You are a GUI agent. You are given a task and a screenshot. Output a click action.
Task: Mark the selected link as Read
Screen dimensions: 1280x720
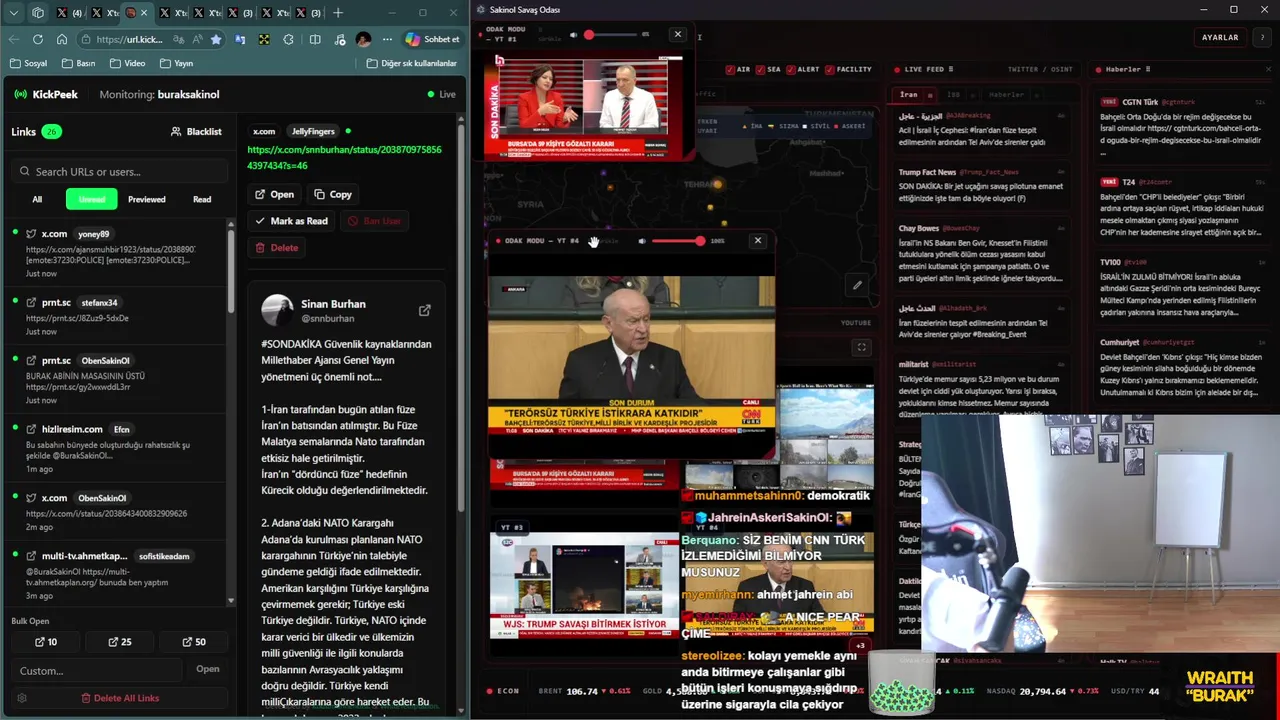(291, 221)
